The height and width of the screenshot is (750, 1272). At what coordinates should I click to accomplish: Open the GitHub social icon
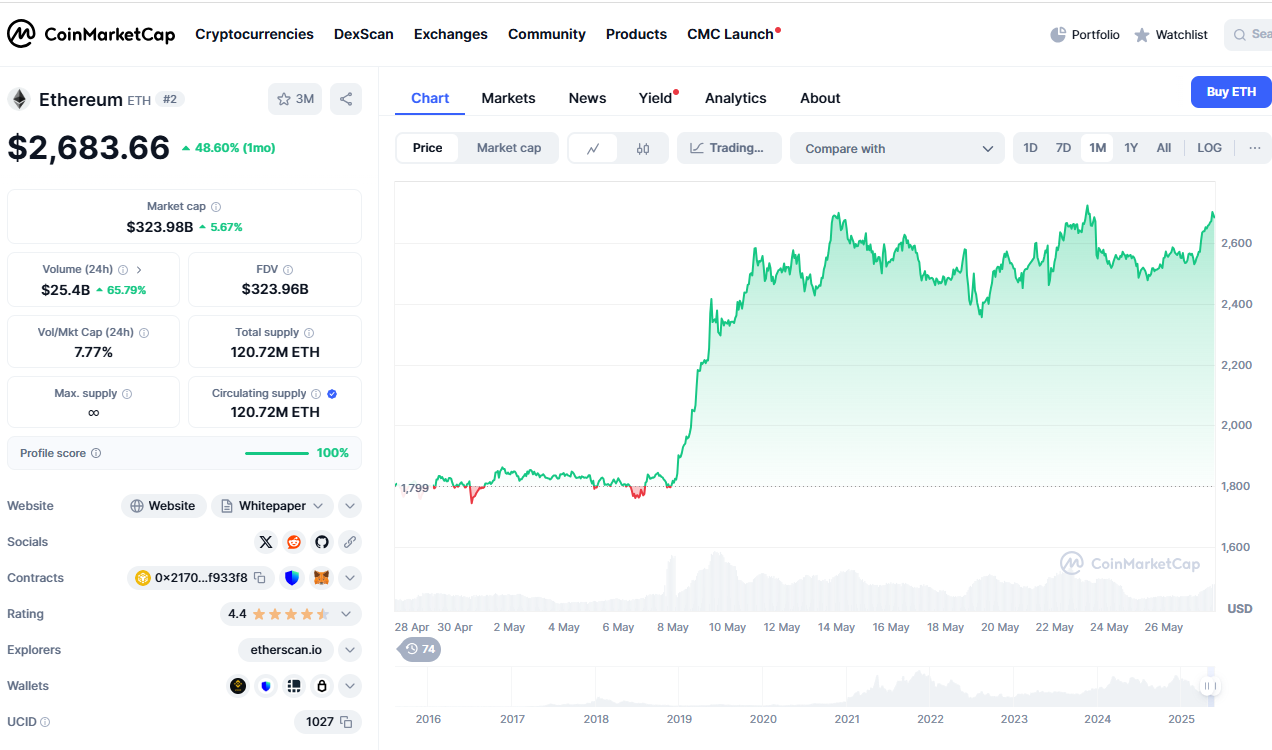[322, 542]
